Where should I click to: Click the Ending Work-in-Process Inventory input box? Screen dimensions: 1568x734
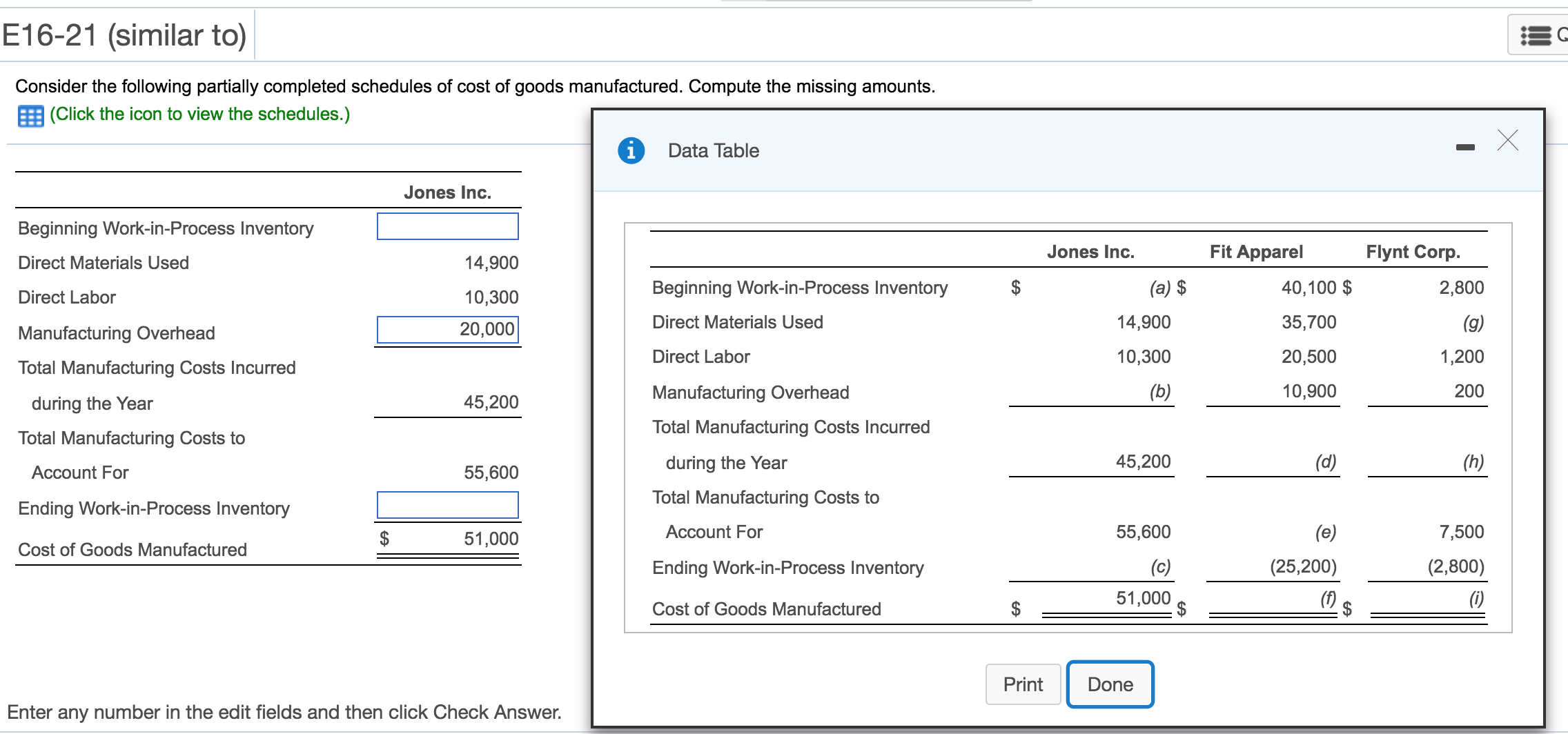point(447,505)
